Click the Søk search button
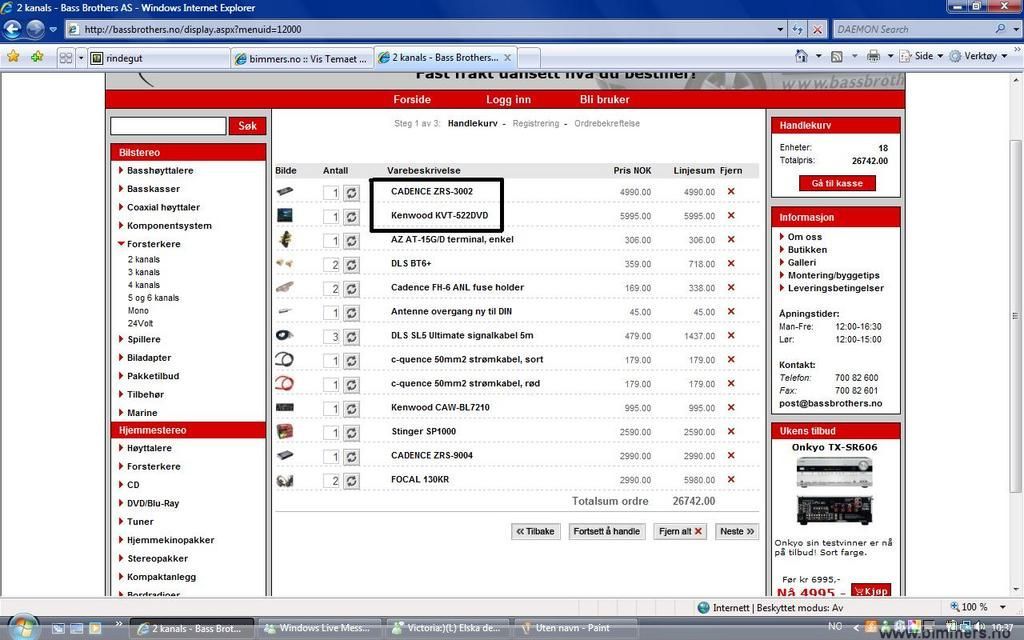Viewport: 1024px width, 640px height. (x=248, y=125)
